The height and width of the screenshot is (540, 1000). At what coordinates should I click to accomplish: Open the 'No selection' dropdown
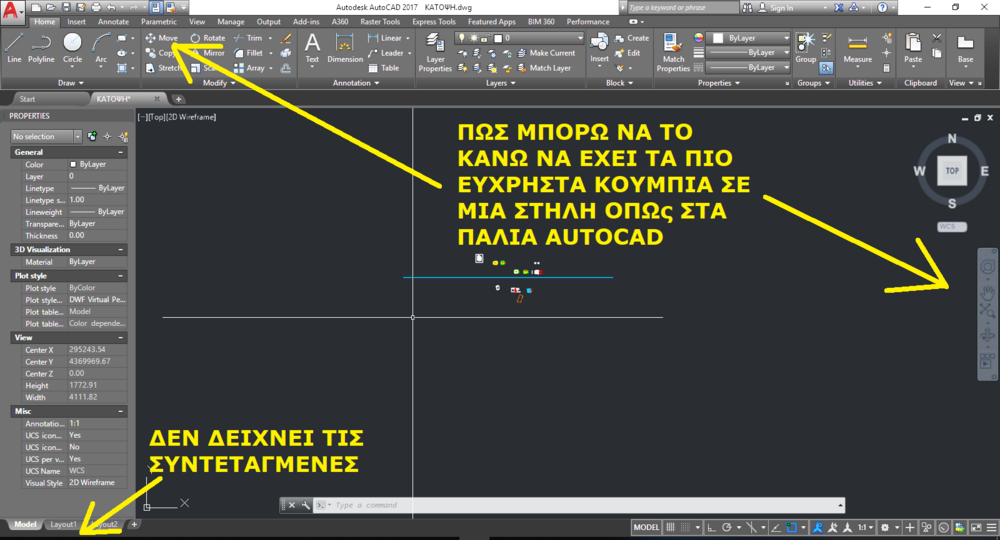tap(46, 136)
